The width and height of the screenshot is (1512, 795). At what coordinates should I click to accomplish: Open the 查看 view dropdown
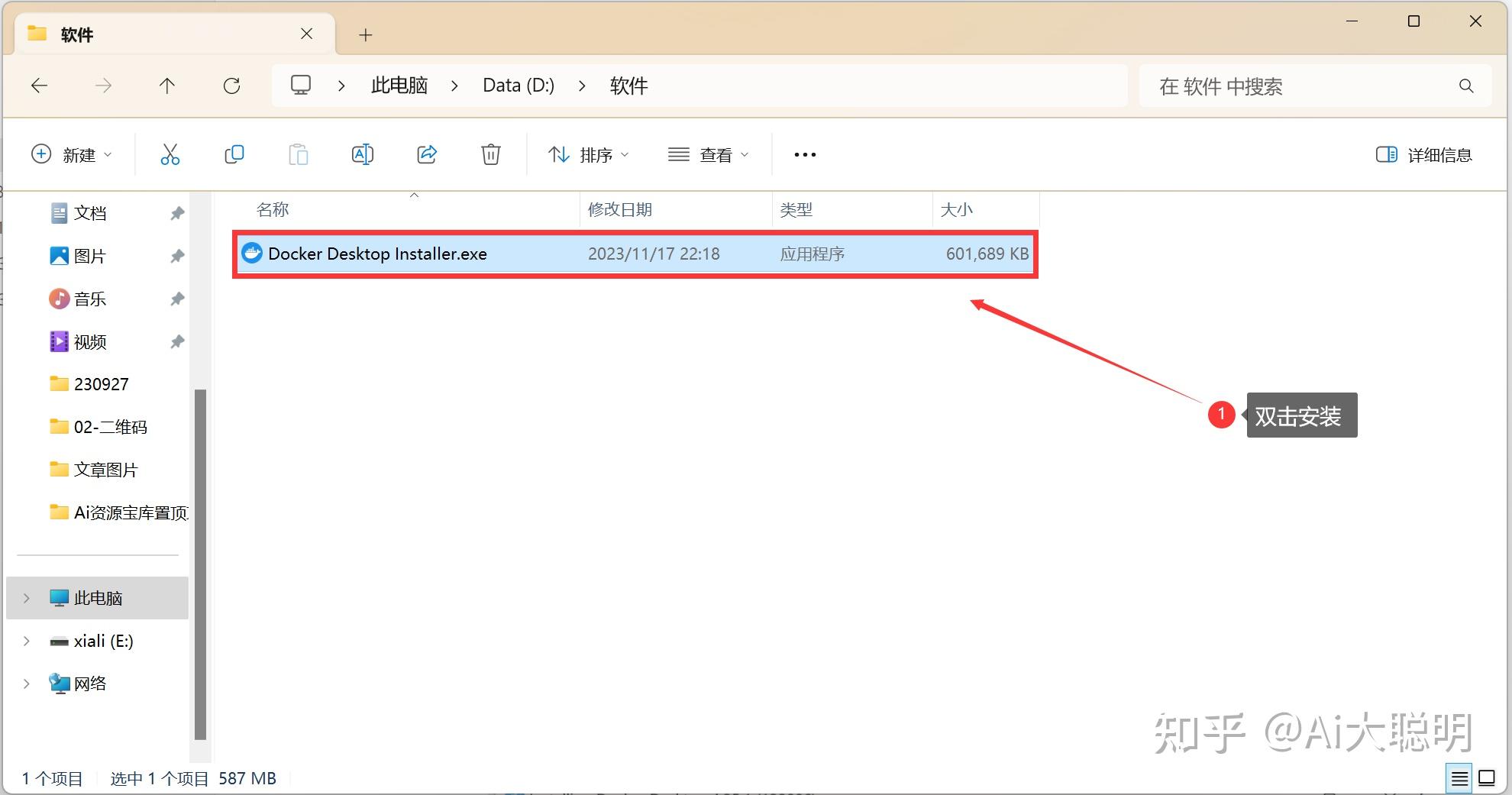709,155
